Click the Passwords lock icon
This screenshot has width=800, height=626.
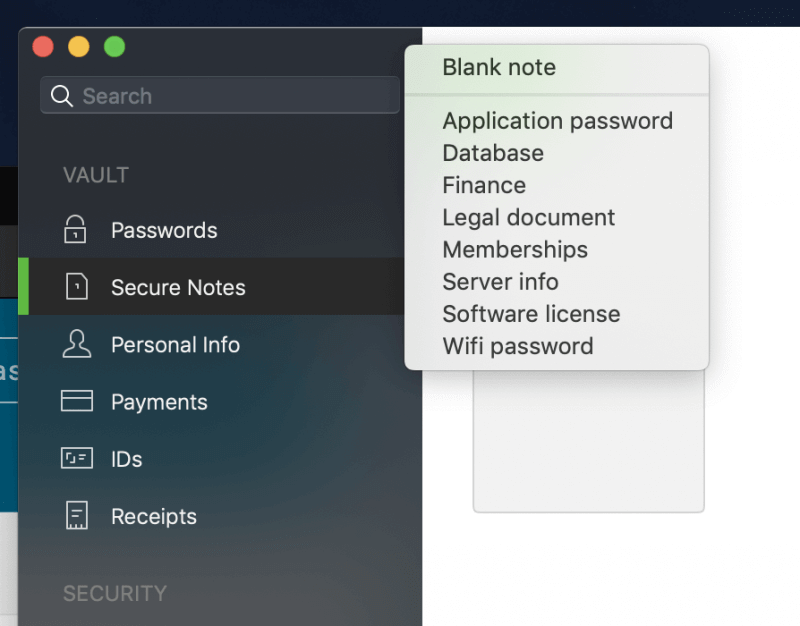tap(76, 230)
